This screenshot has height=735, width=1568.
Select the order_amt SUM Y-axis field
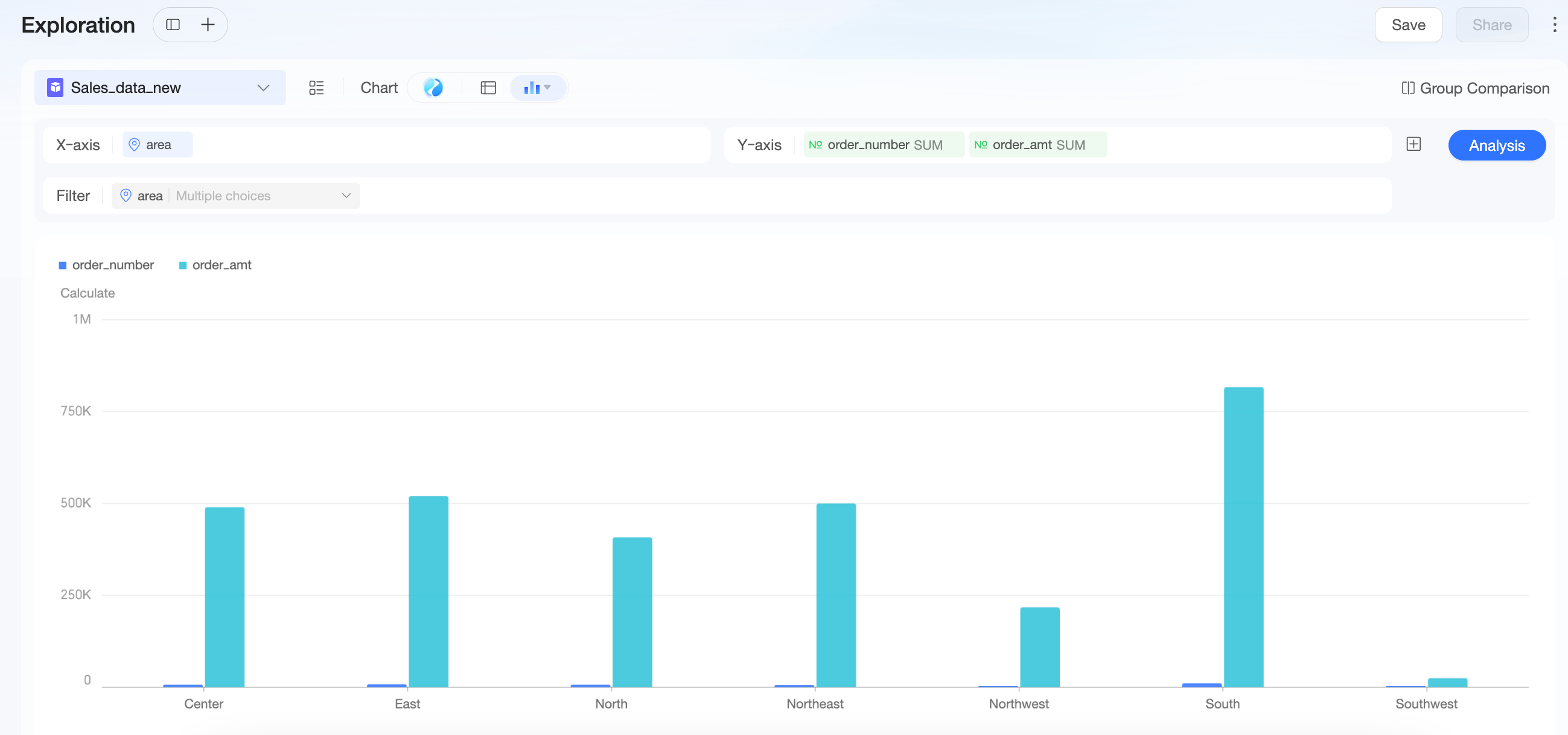(x=1038, y=145)
